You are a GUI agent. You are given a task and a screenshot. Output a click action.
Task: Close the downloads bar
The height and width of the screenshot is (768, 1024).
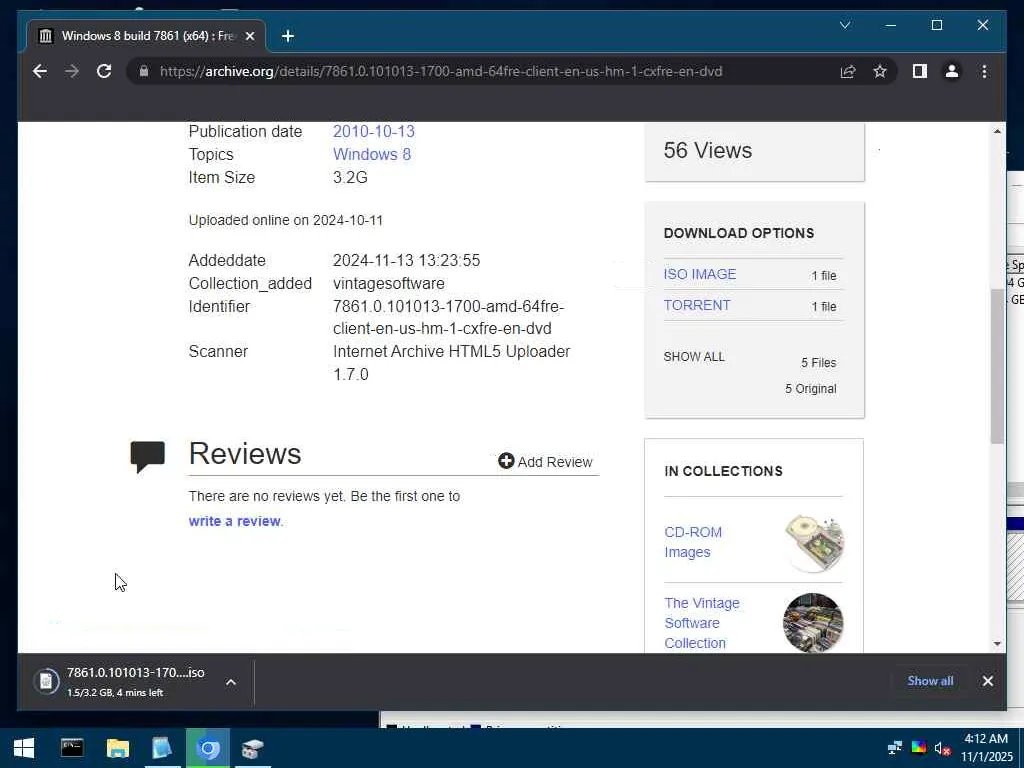pyautogui.click(x=987, y=680)
